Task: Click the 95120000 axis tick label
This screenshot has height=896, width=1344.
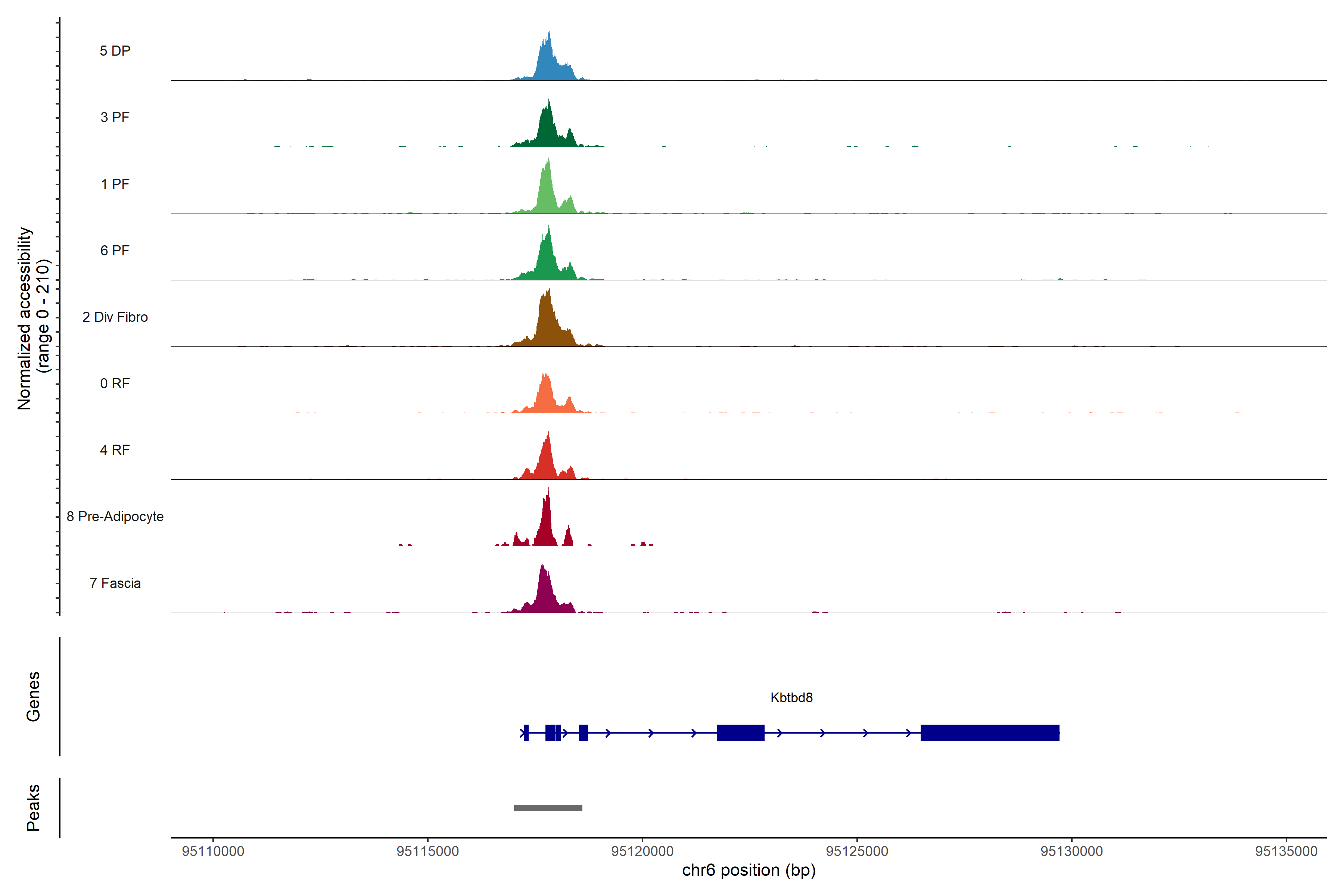Action: [642, 852]
